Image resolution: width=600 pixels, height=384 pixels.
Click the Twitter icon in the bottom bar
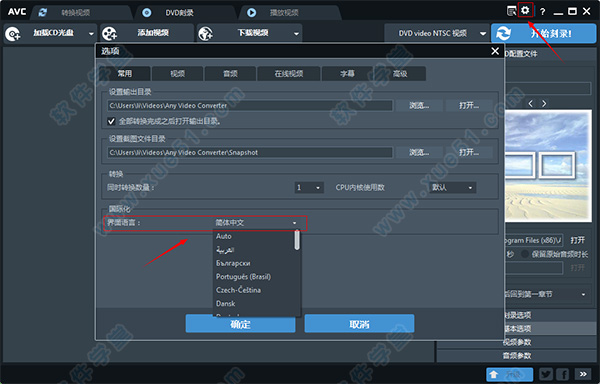546,374
